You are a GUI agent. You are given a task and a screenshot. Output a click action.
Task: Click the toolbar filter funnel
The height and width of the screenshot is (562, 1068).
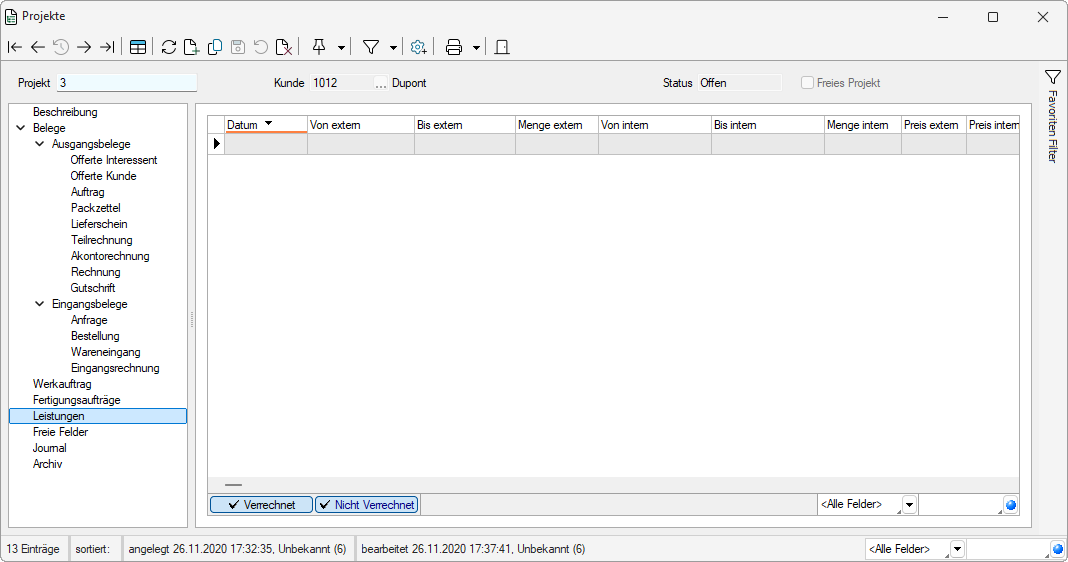(371, 47)
